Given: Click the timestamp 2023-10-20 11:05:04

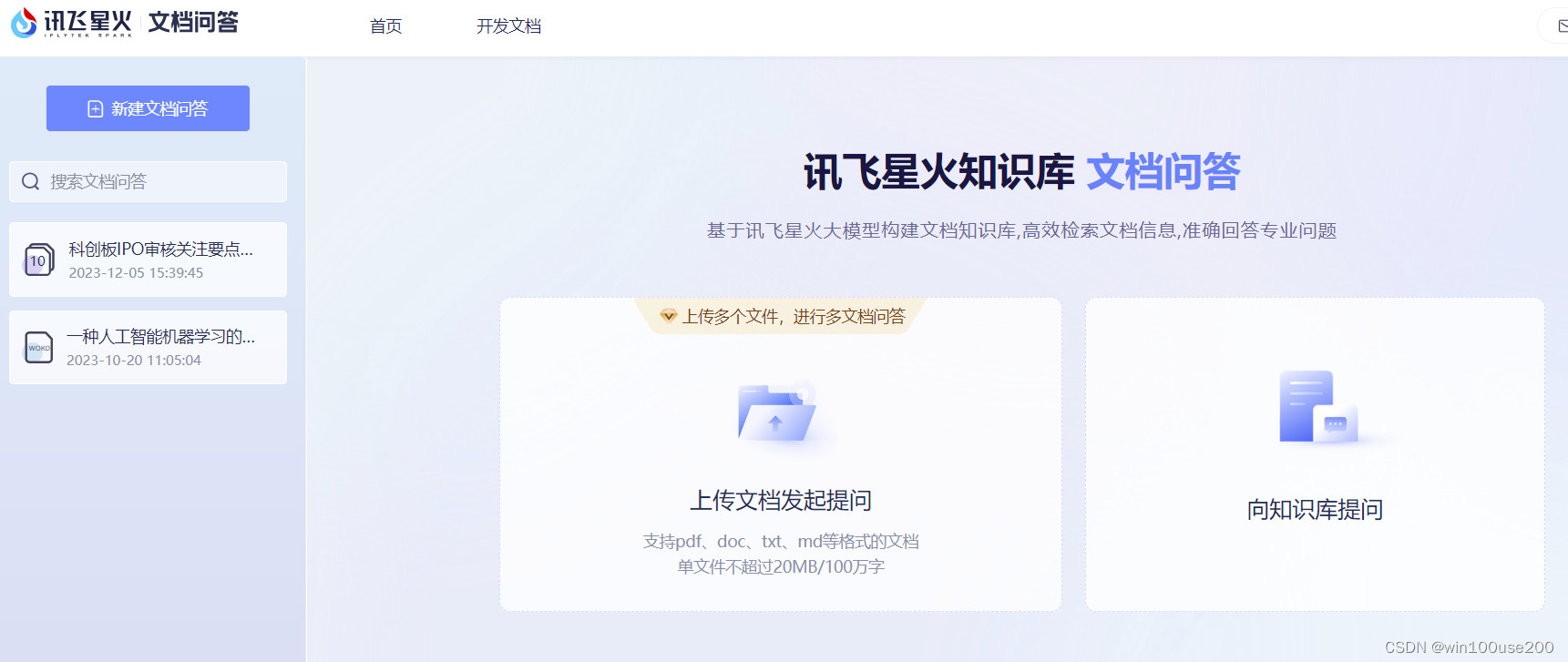Looking at the screenshot, I should (134, 361).
